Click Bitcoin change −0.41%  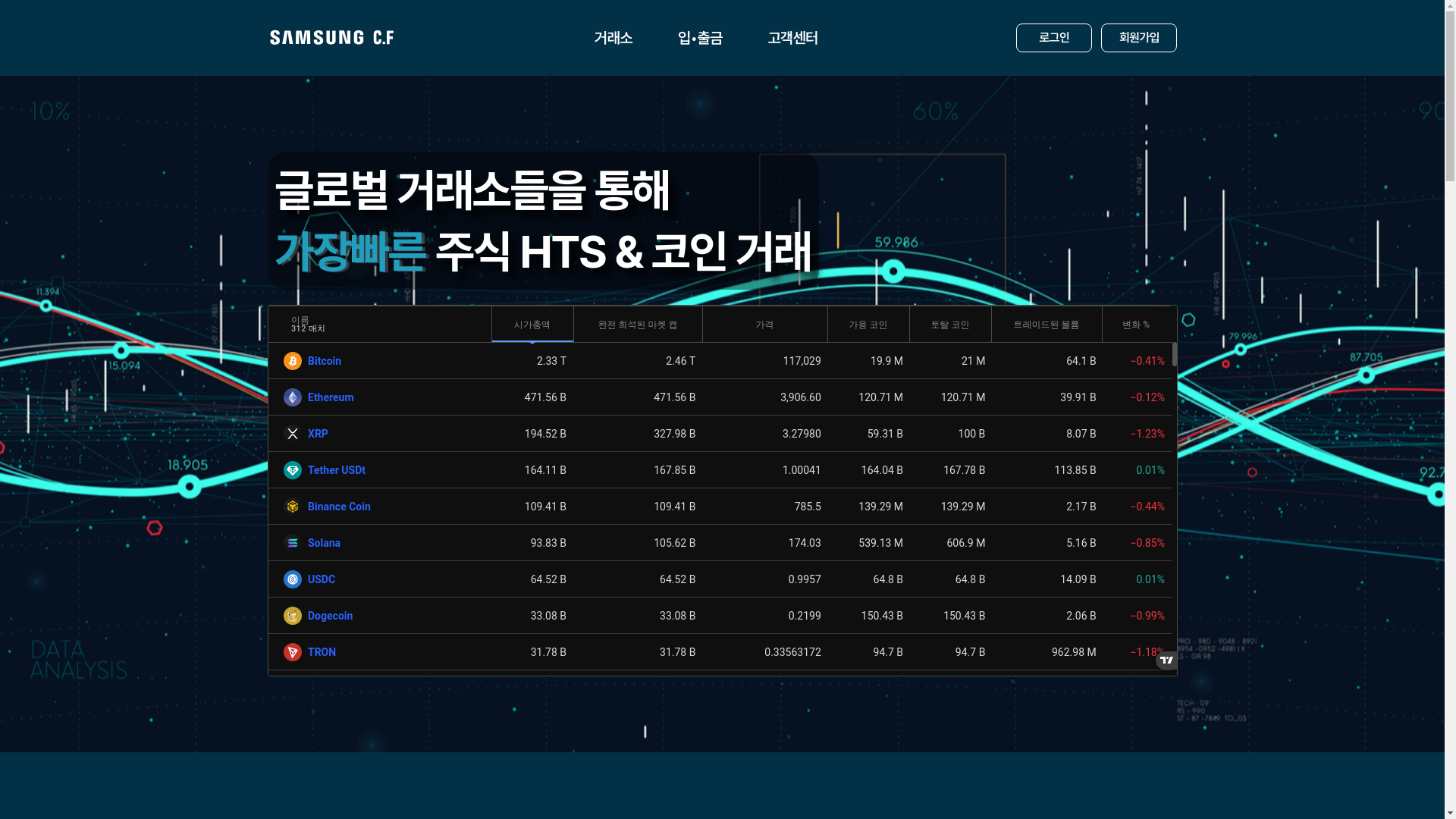pyautogui.click(x=1147, y=361)
